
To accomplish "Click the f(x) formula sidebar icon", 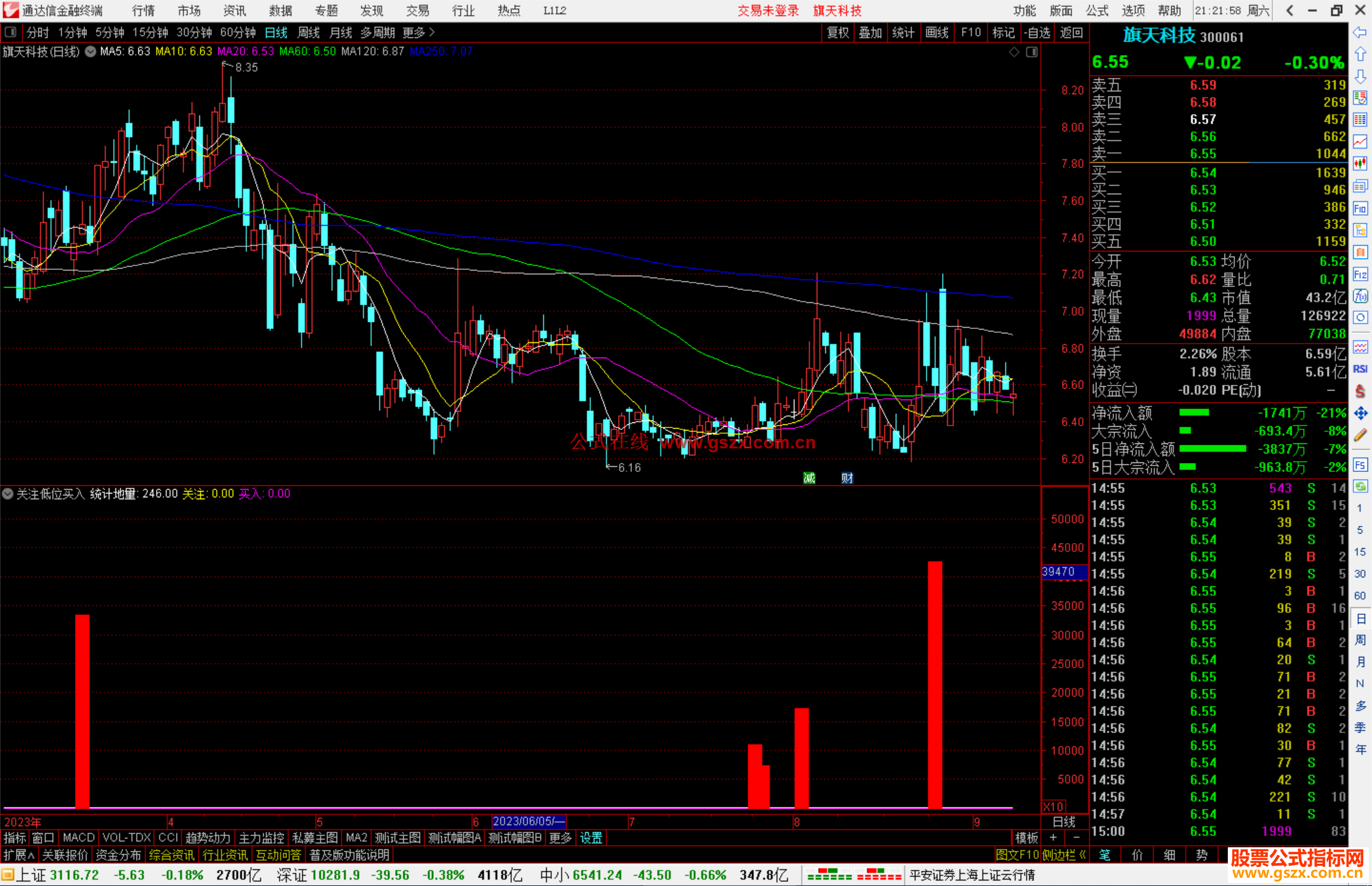I will click(x=1360, y=296).
